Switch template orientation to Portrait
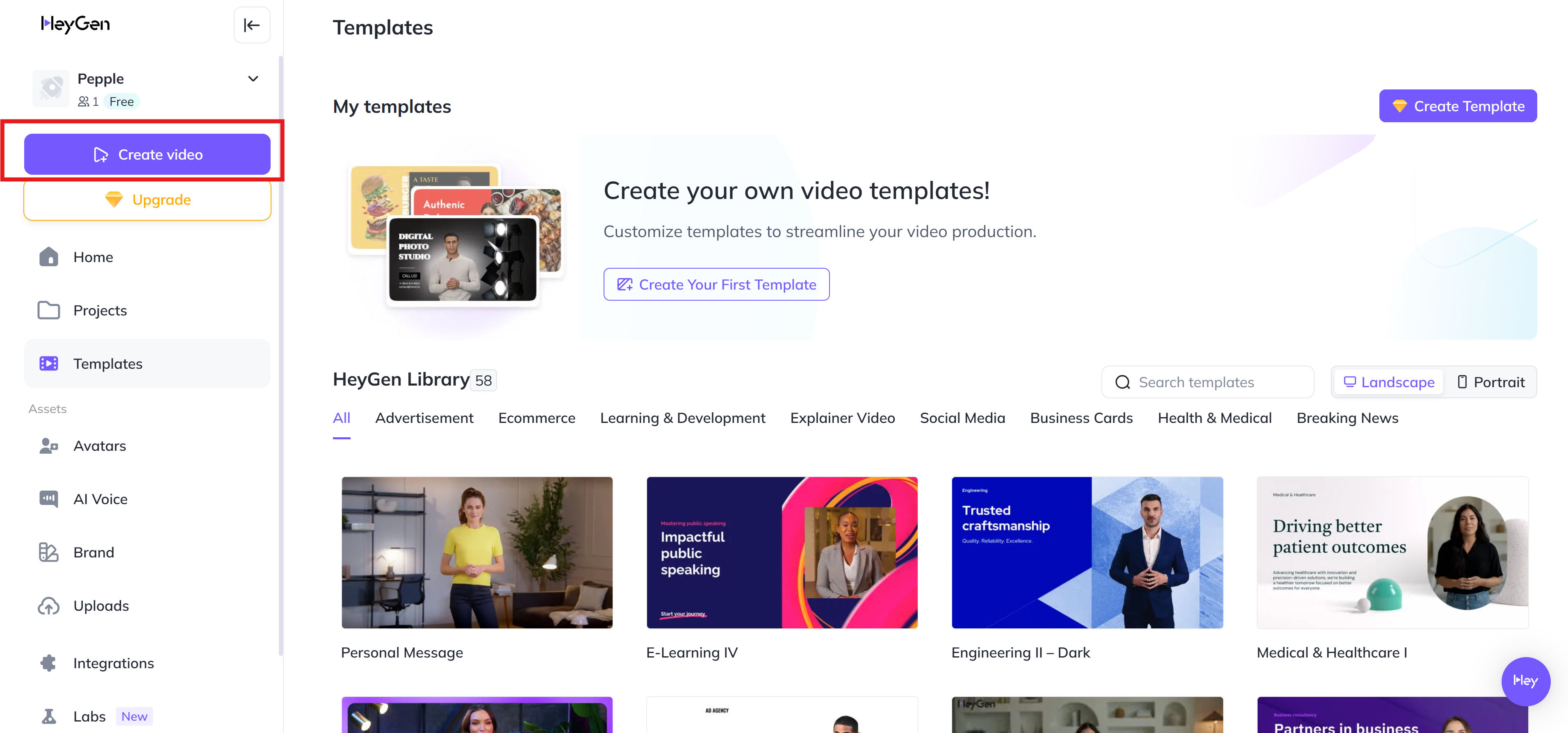 click(1490, 382)
